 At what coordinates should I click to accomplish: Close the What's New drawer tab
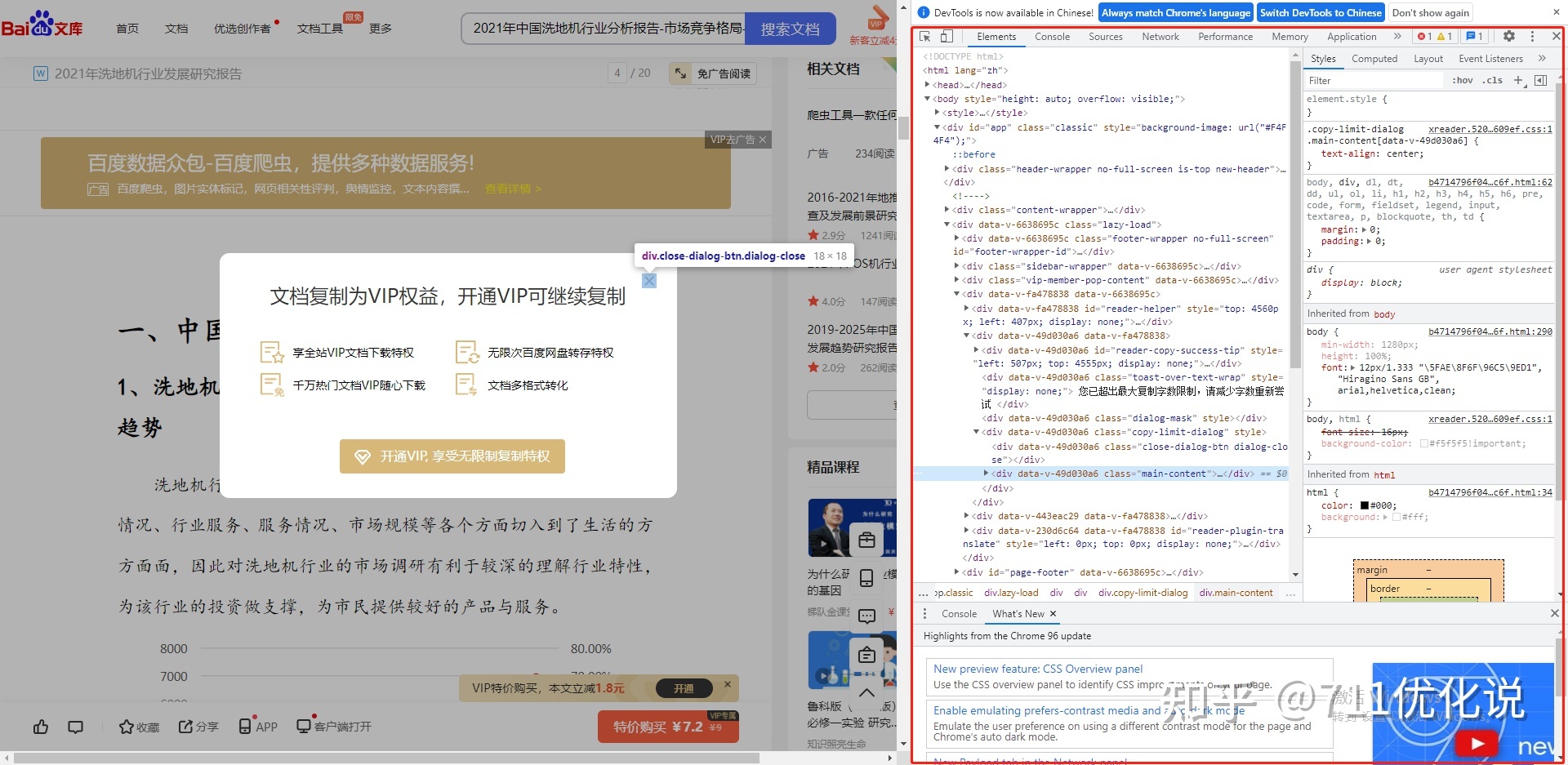pyautogui.click(x=1053, y=614)
